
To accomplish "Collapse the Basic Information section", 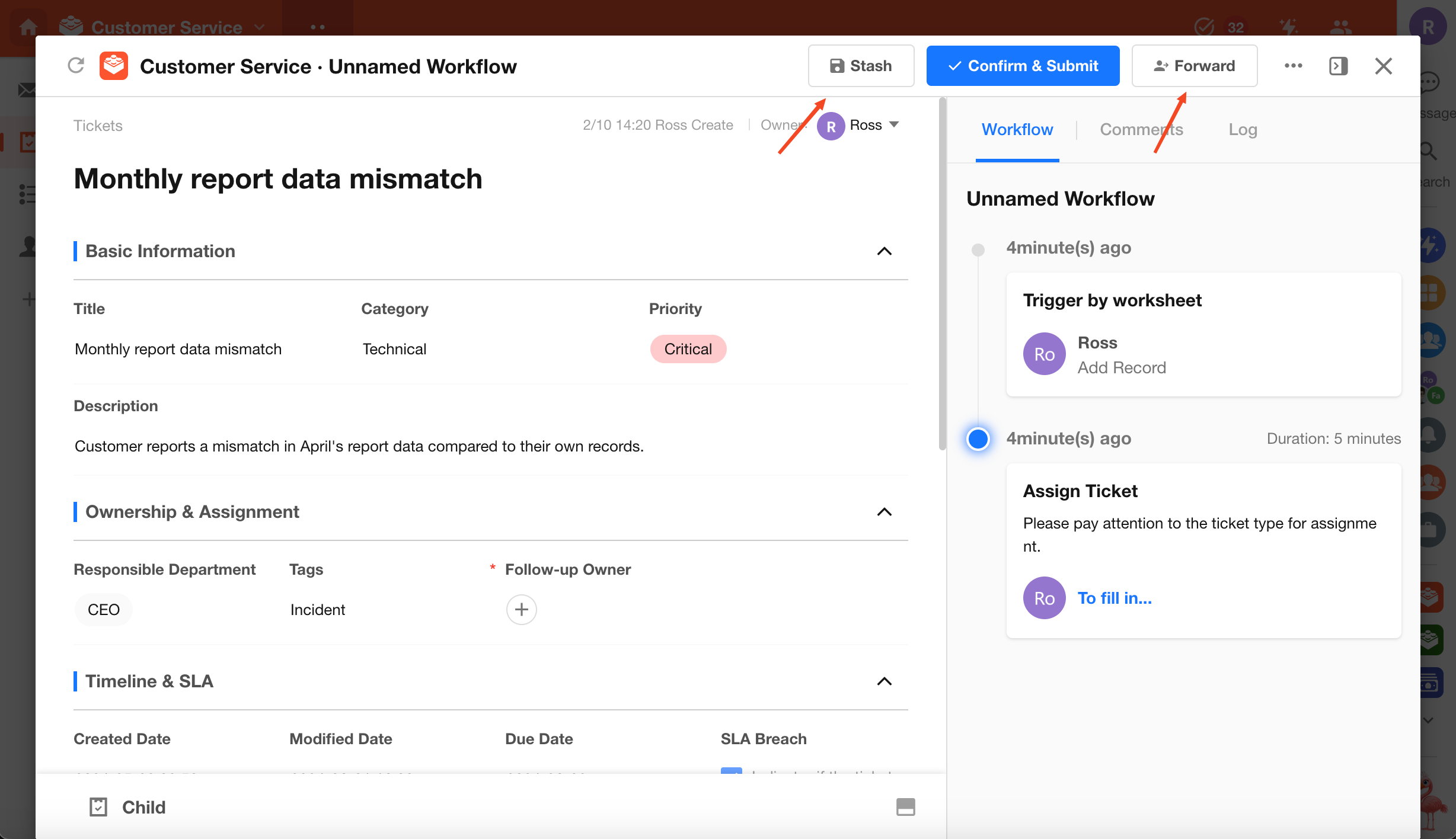I will [x=884, y=251].
